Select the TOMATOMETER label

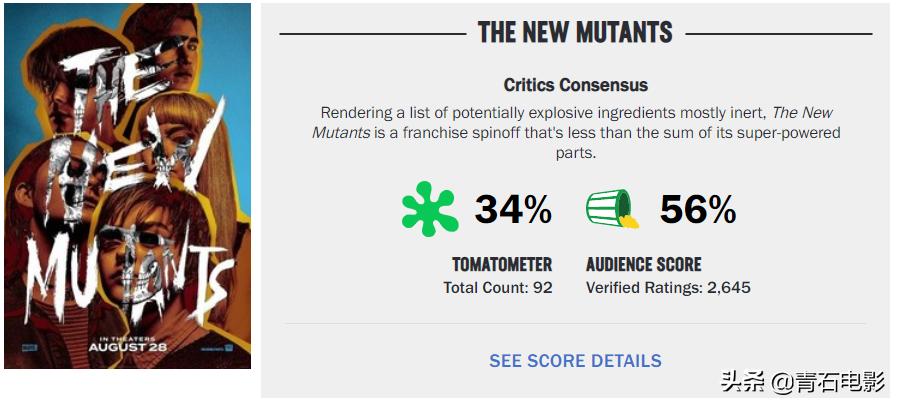(x=501, y=265)
